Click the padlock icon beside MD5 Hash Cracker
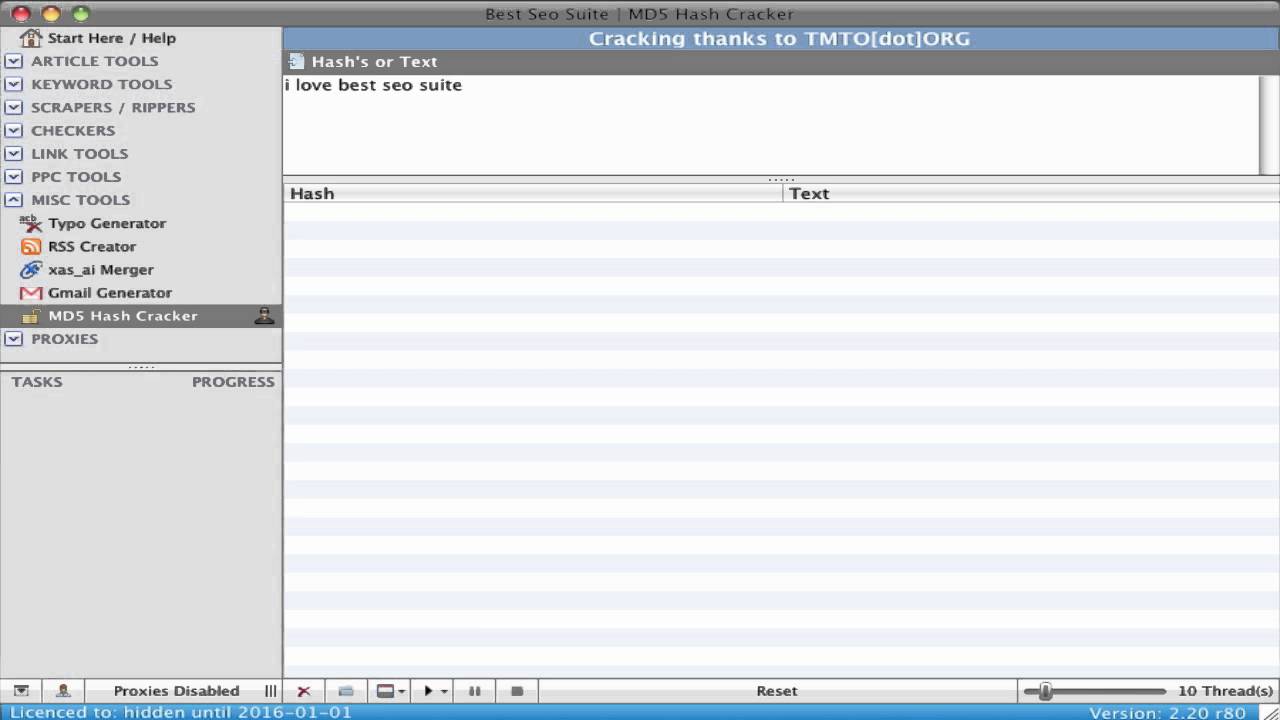 click(31, 316)
